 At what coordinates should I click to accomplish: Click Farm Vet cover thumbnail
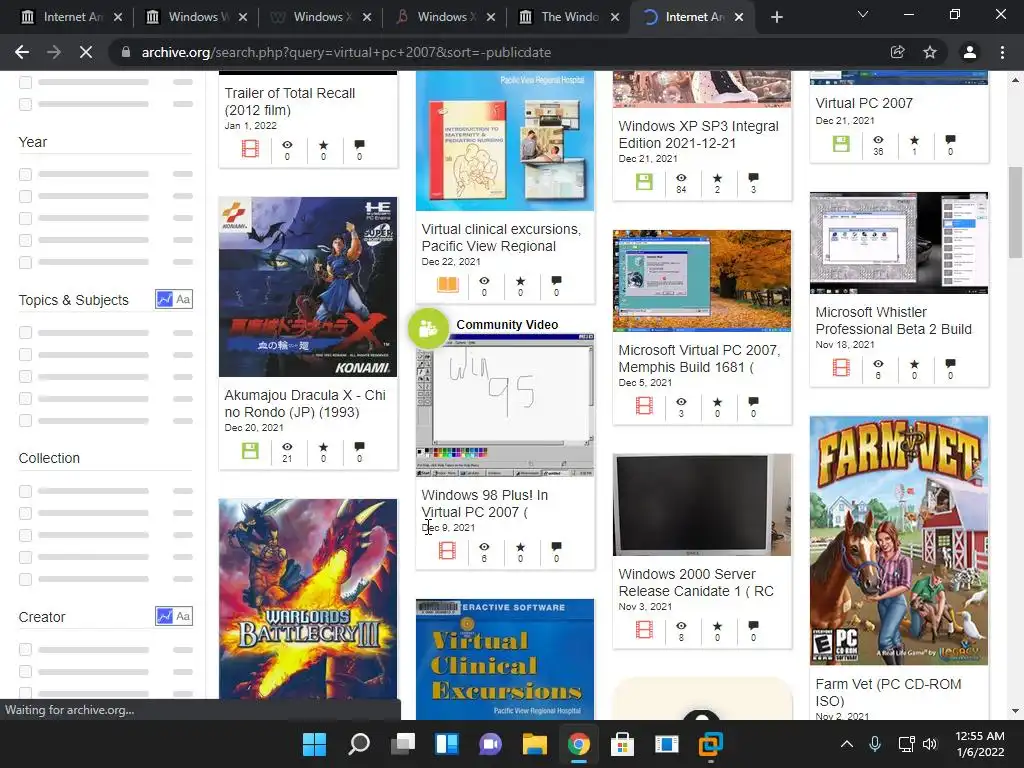pyautogui.click(x=899, y=541)
